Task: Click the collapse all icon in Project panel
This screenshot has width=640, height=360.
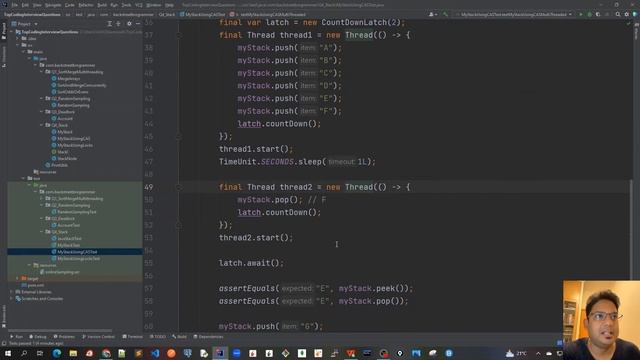Action: point(118,24)
